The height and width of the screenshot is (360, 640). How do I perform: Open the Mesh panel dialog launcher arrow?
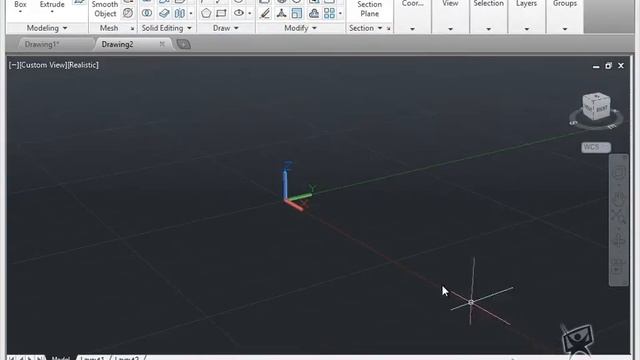132,29
